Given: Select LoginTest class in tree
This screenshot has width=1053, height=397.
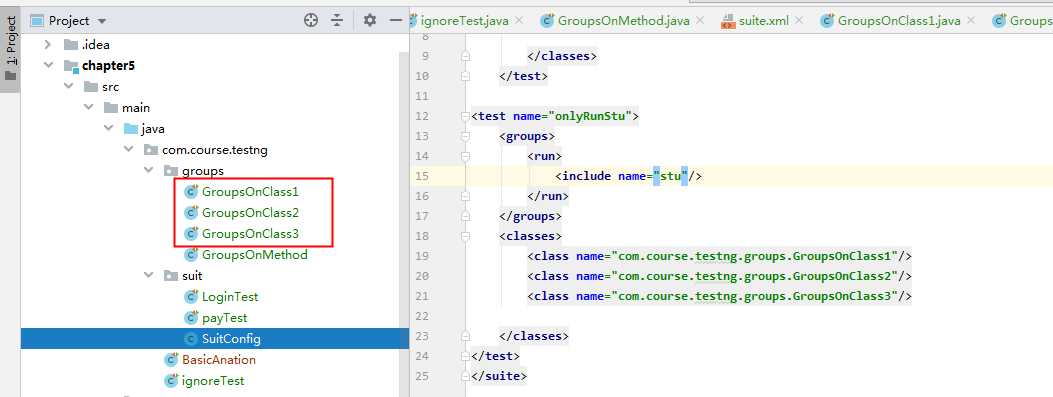Looking at the screenshot, I should (x=230, y=296).
